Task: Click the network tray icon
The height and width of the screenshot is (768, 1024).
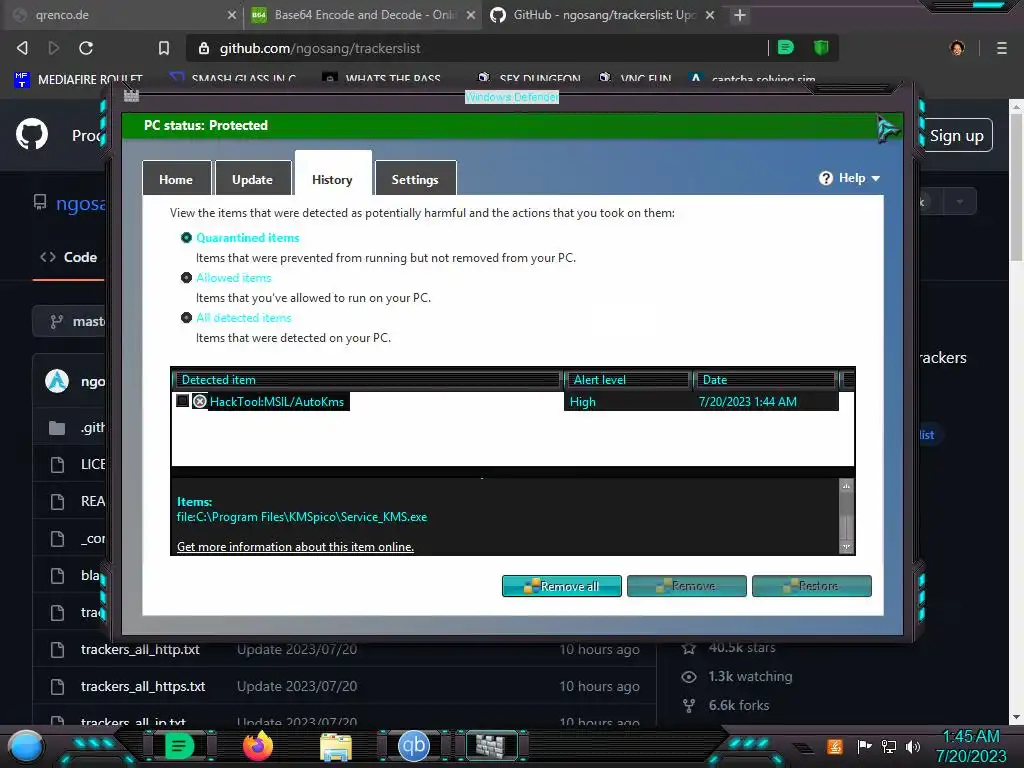Action: pos(889,746)
